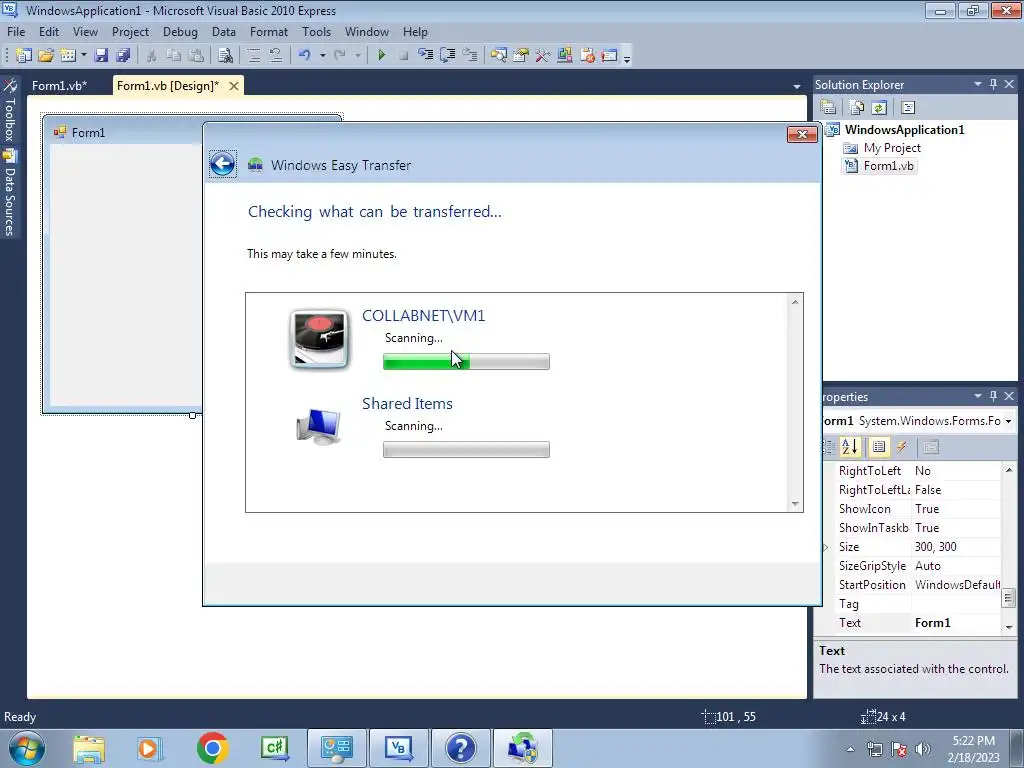Show Events lightning bolt in Properties
Viewport: 1024px width, 768px height.
(902, 447)
